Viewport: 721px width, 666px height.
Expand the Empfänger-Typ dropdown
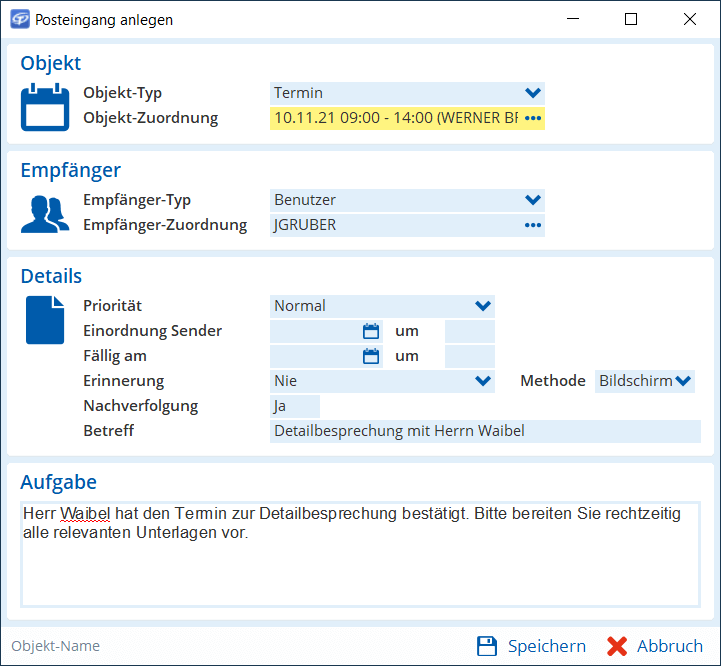coord(533,200)
